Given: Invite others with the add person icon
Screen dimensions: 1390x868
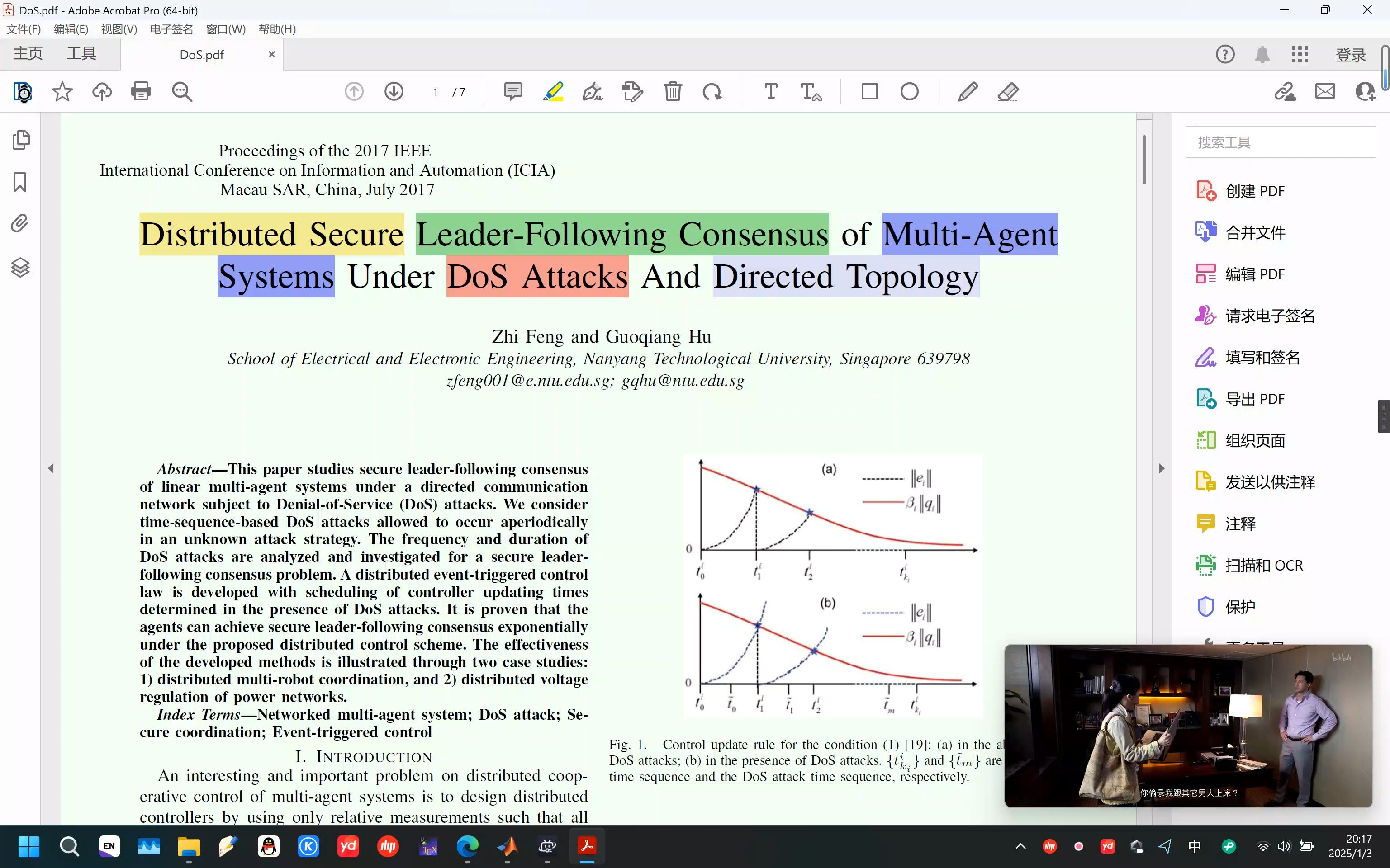Looking at the screenshot, I should pyautogui.click(x=1365, y=92).
